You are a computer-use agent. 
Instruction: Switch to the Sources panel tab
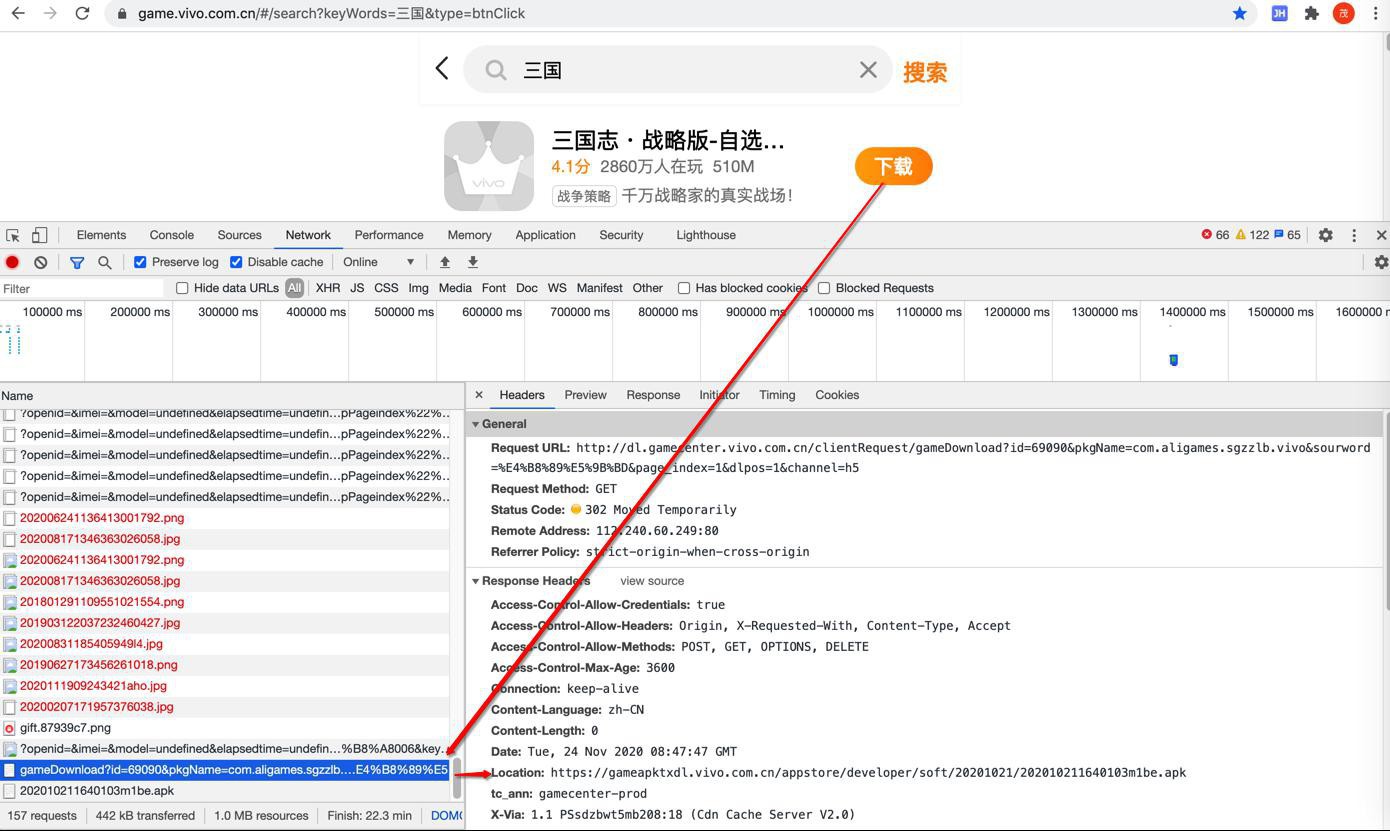pyautogui.click(x=240, y=235)
